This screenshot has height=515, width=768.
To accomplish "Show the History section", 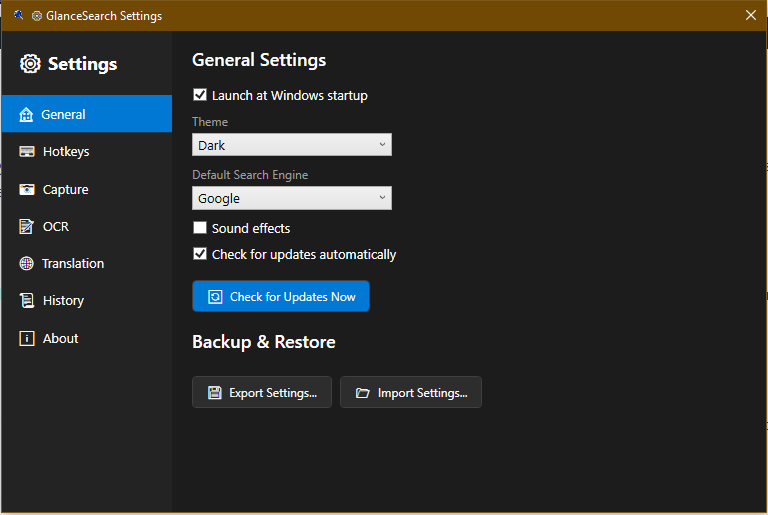I will tap(87, 300).
